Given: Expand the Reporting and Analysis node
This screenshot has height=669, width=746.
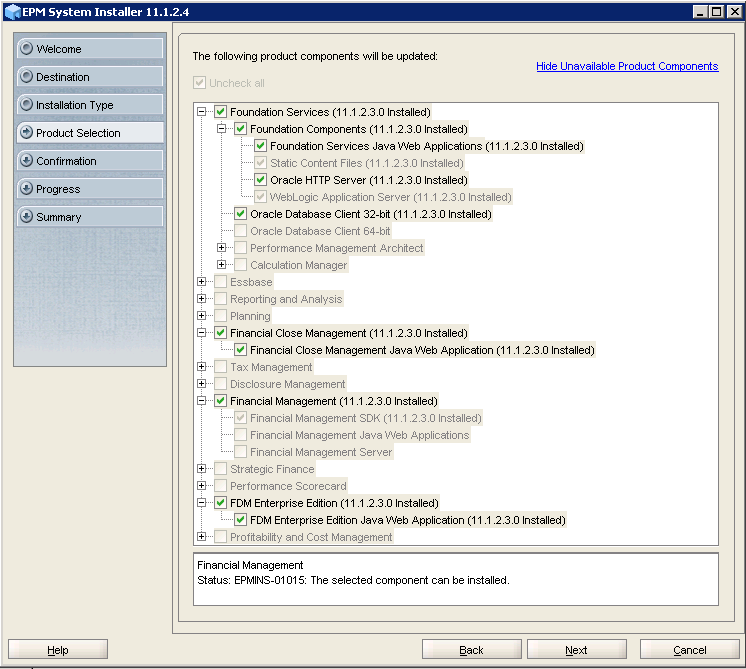Looking at the screenshot, I should (x=202, y=299).
